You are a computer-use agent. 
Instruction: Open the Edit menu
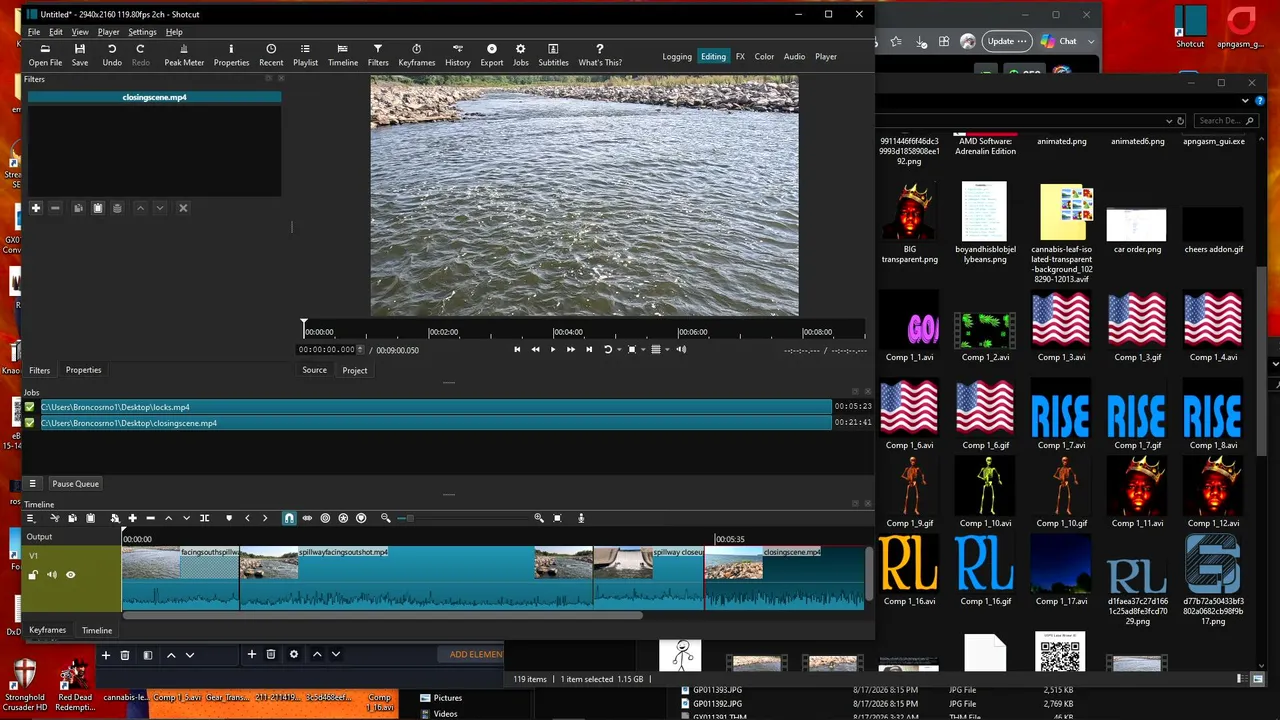click(56, 32)
